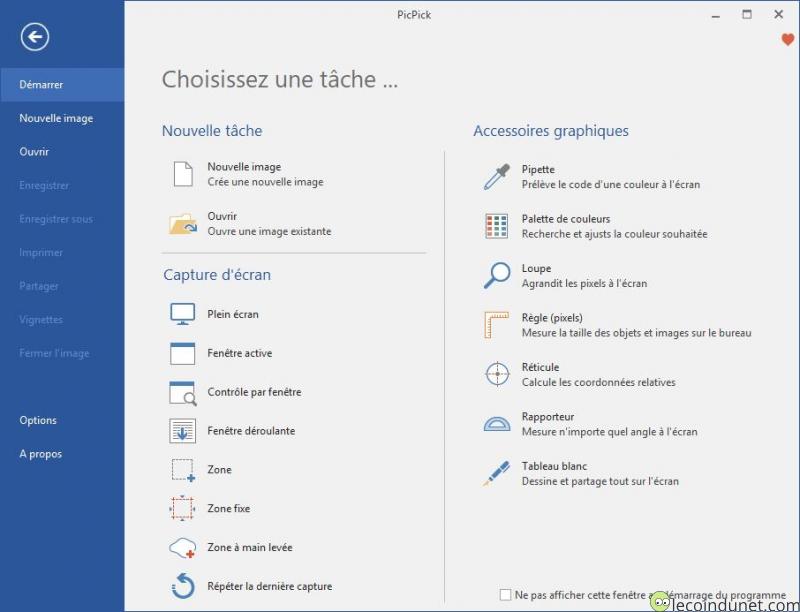The height and width of the screenshot is (612, 800).
Task: Click the Répéter la dernière capture icon
Action: click(183, 585)
